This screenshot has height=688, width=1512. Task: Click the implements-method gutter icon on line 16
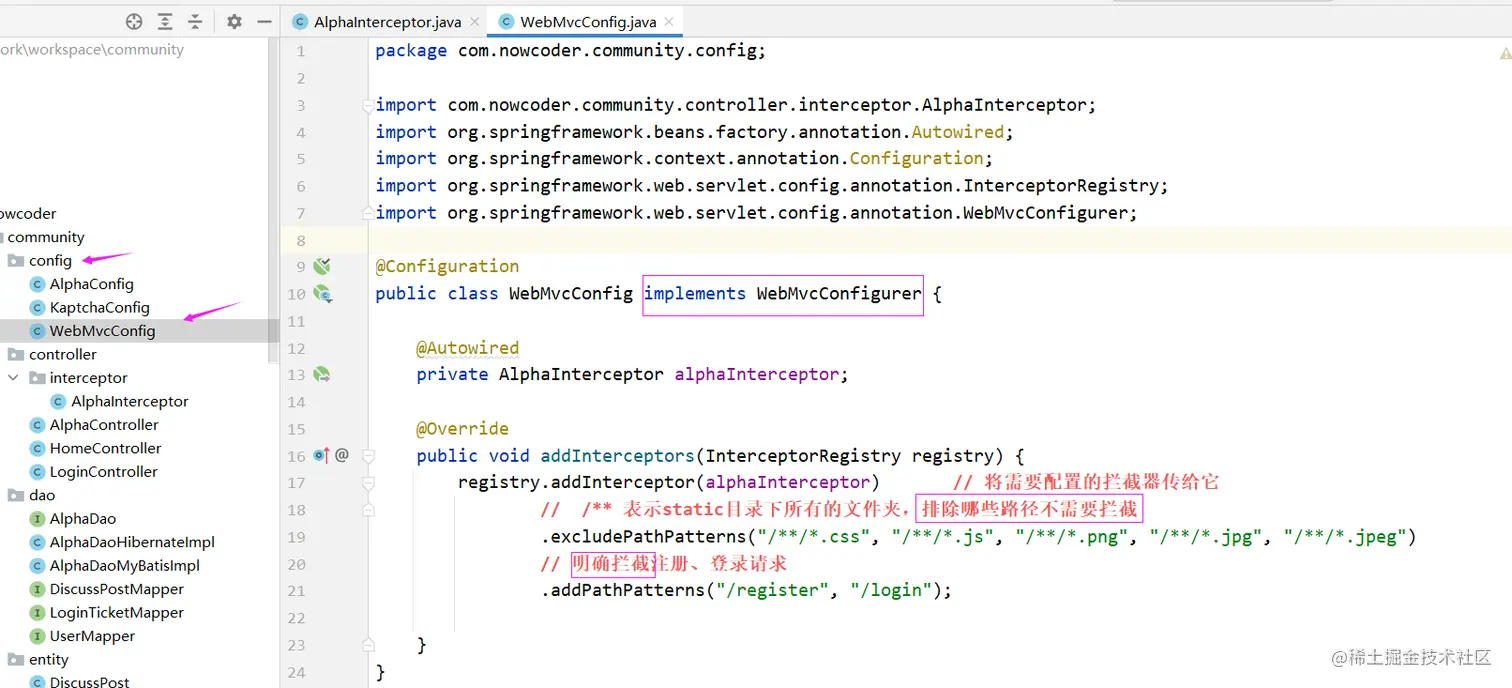pyautogui.click(x=321, y=455)
